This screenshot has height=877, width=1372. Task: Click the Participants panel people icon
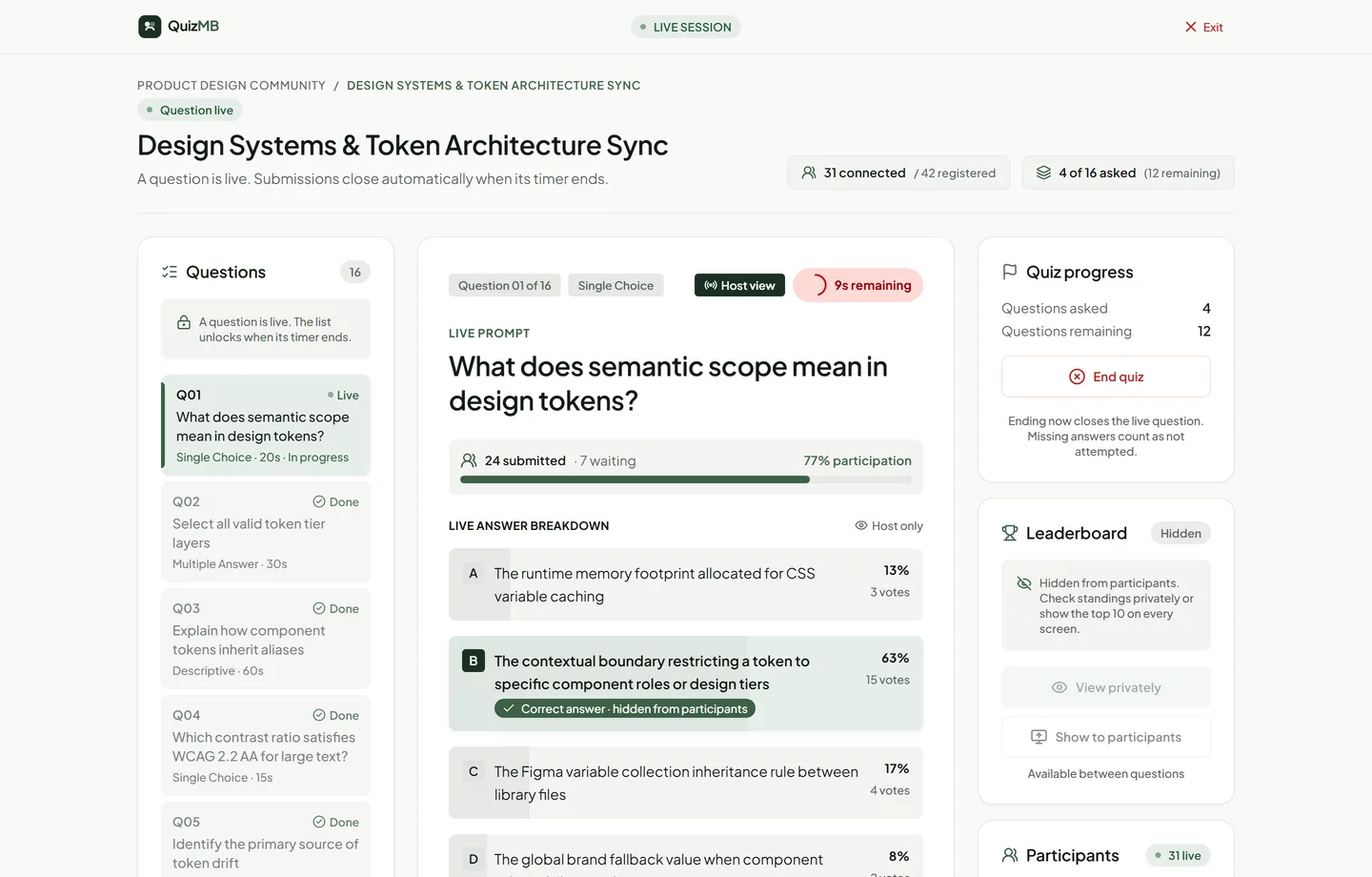(1010, 855)
